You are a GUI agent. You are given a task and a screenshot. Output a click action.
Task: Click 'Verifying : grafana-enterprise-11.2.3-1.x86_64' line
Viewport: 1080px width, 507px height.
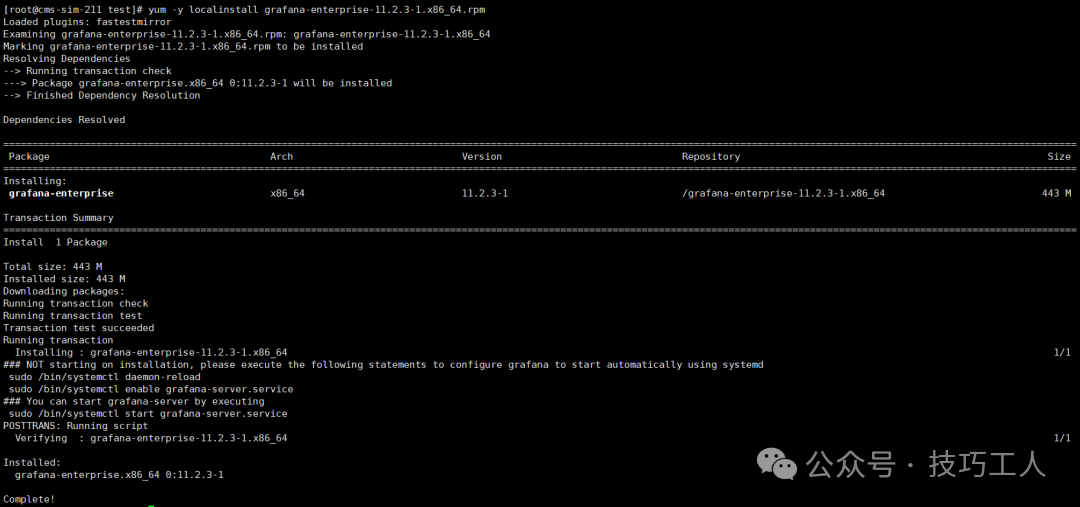tap(151, 438)
